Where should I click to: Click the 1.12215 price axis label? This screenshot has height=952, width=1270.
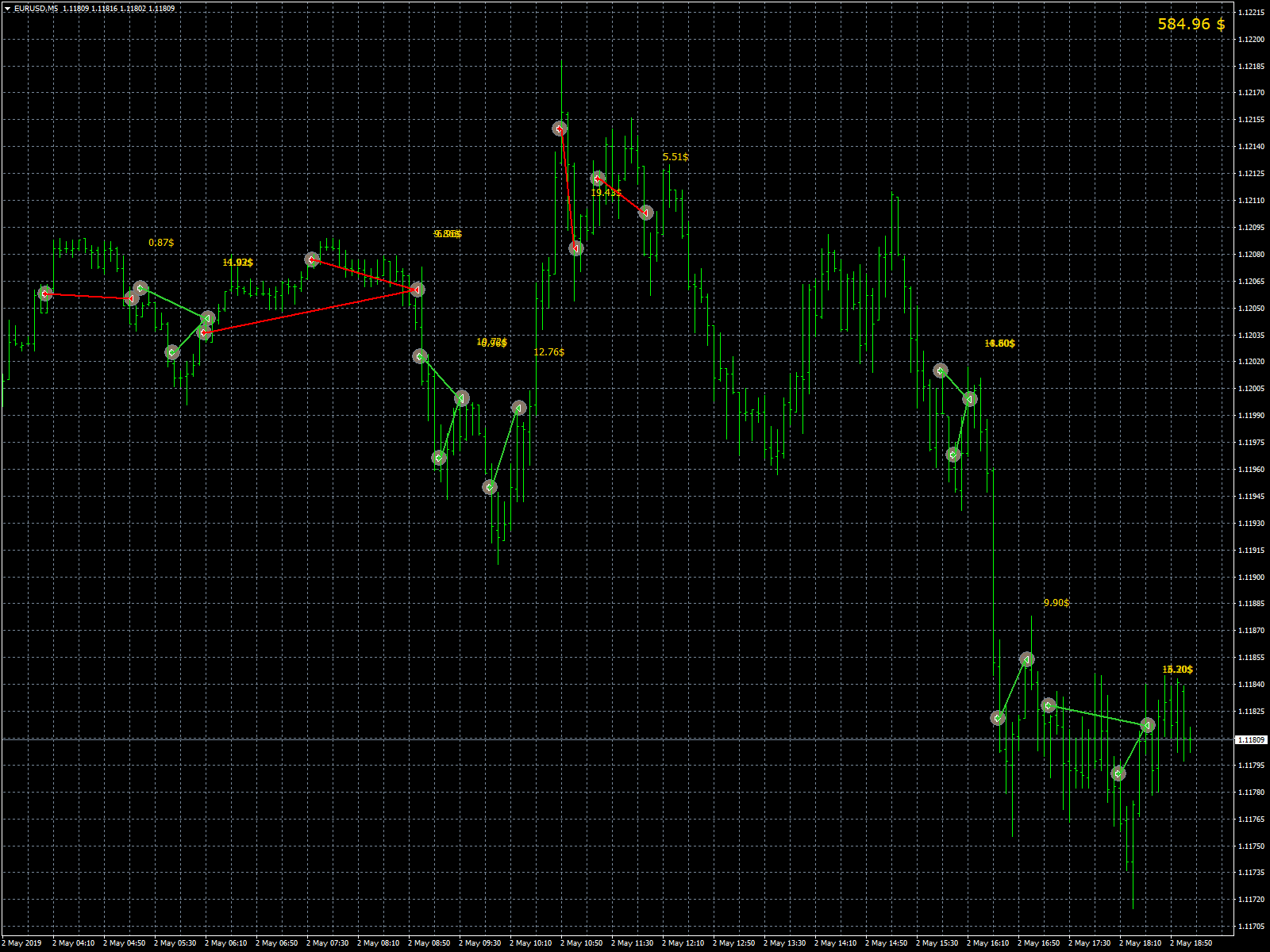(x=1252, y=12)
